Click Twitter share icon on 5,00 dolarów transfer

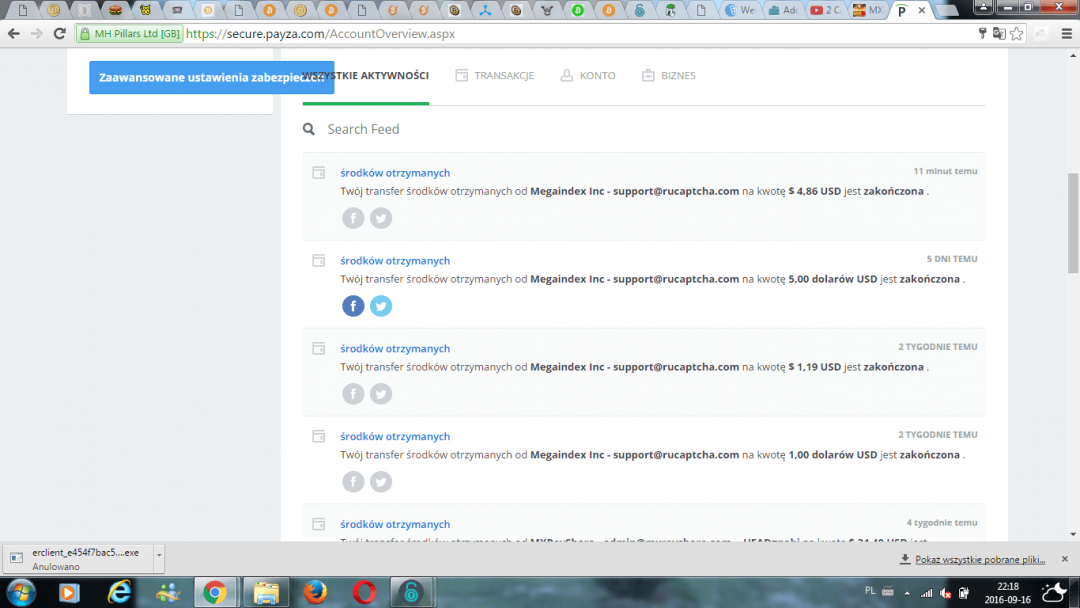(381, 306)
